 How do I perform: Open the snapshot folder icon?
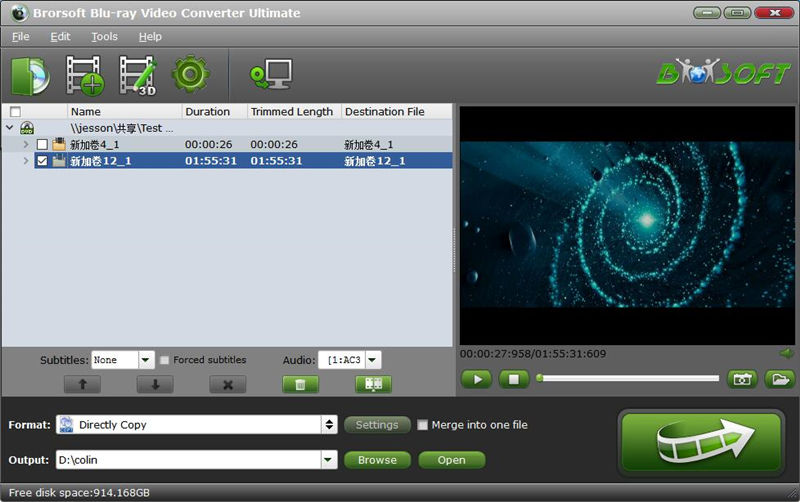[x=779, y=379]
